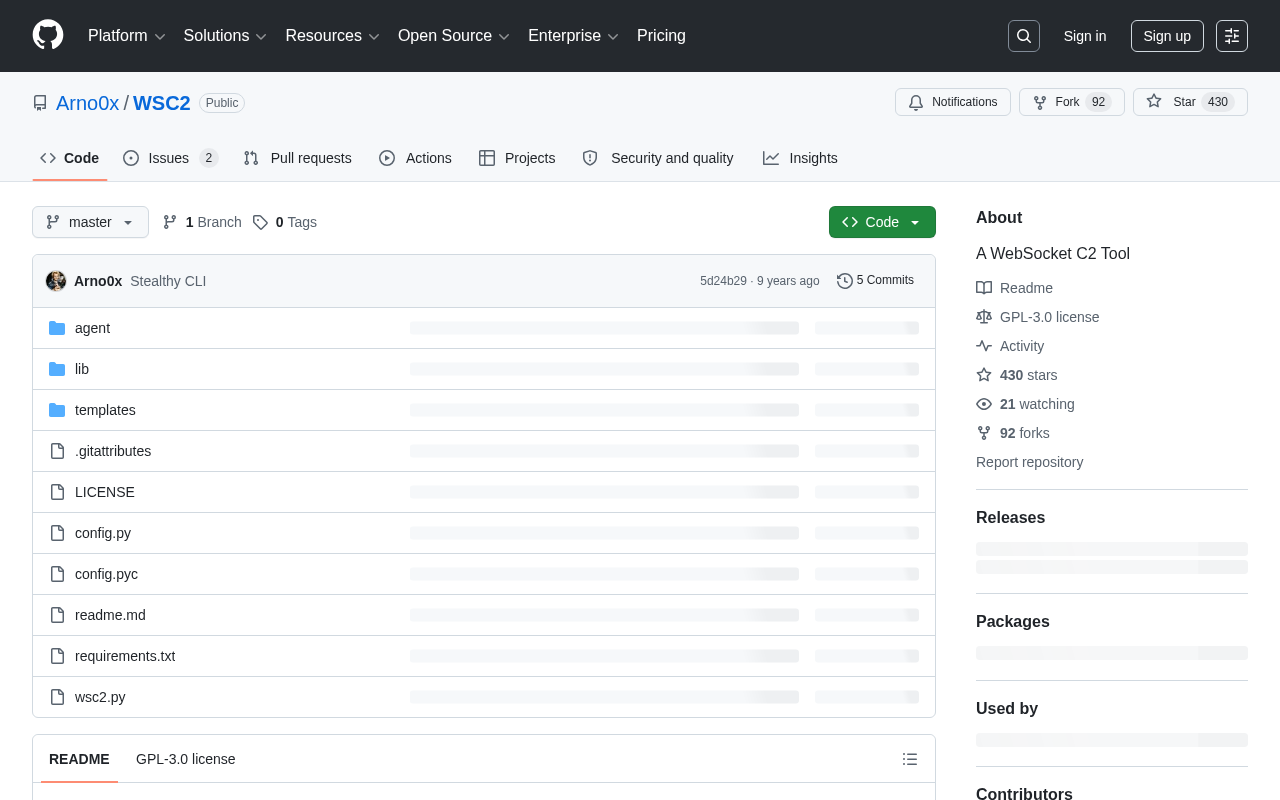Expand the master branch dropdown
The height and width of the screenshot is (800, 1280).
click(90, 222)
